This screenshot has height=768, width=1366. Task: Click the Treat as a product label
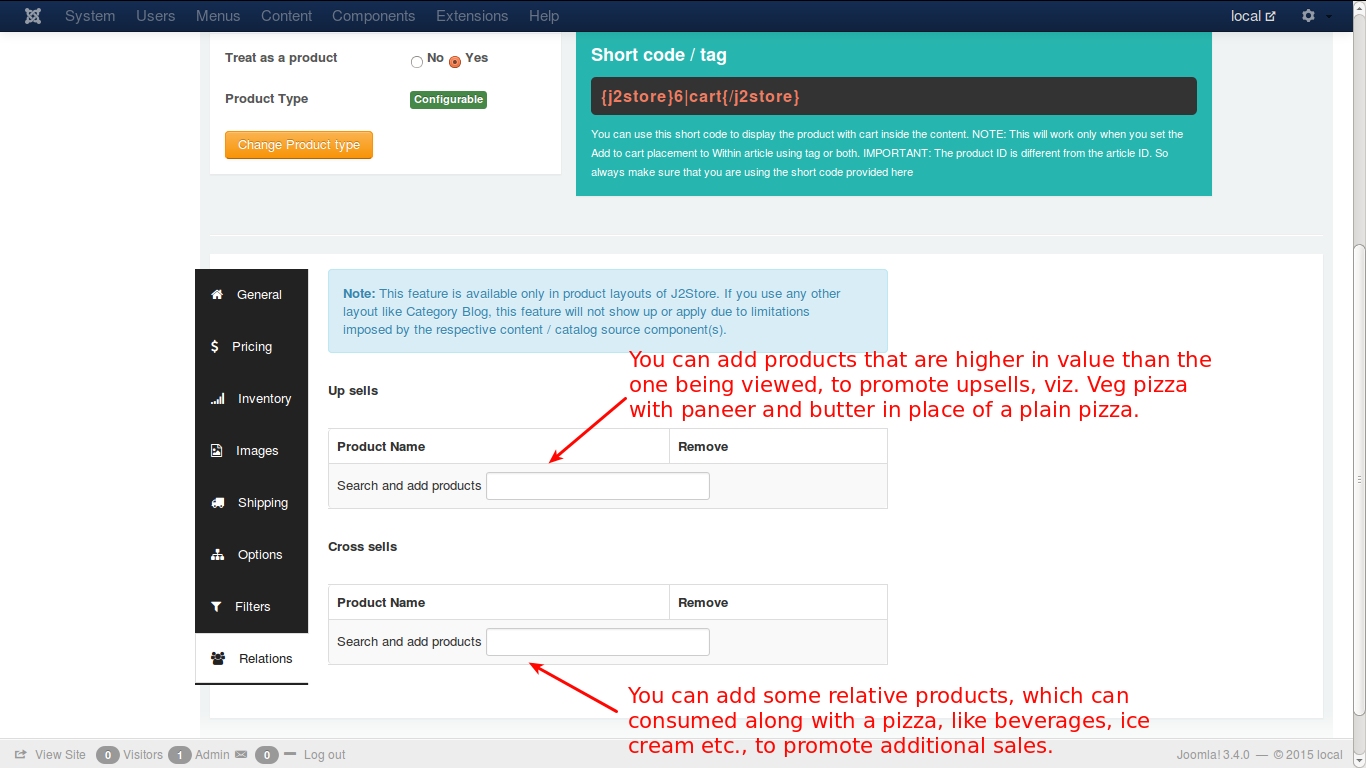281,58
